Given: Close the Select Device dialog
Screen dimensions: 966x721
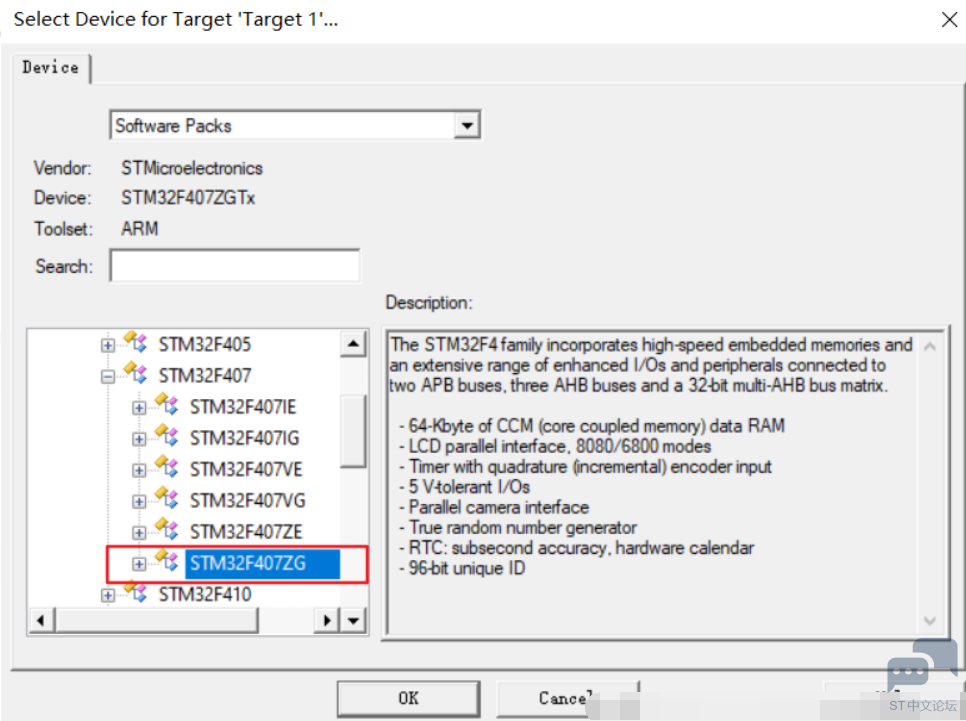Looking at the screenshot, I should pyautogui.click(x=949, y=20).
